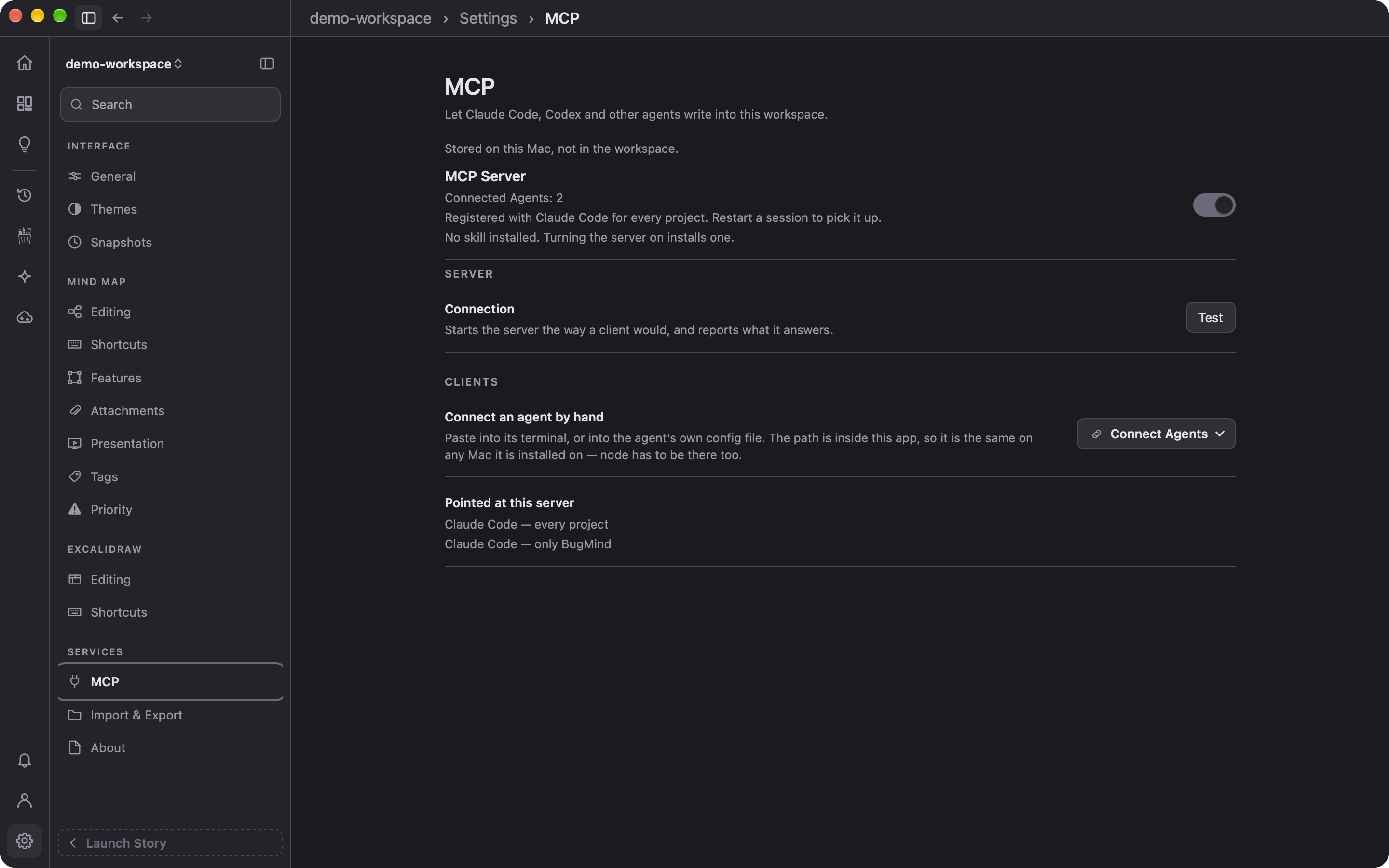Toggle sidebar using title bar panel icon
Viewport: 1389px width, 868px height.
click(88, 18)
